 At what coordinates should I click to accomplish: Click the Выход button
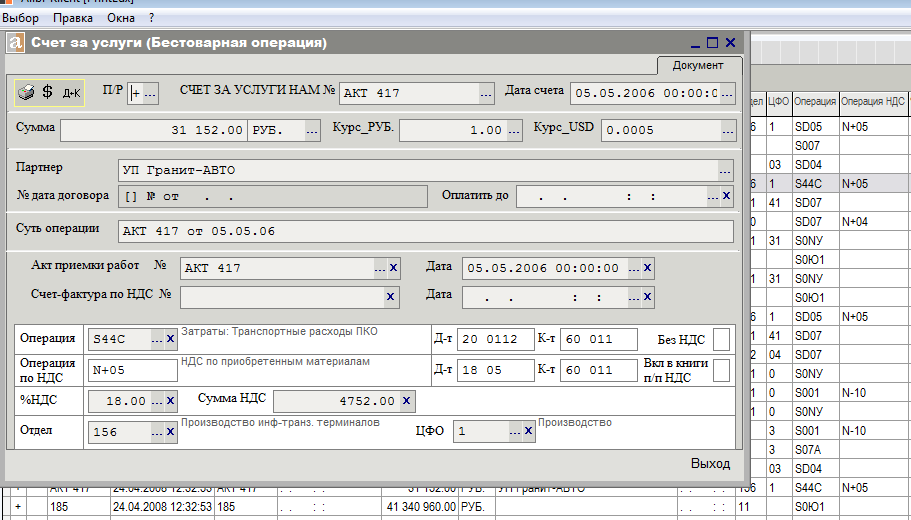[x=710, y=464]
